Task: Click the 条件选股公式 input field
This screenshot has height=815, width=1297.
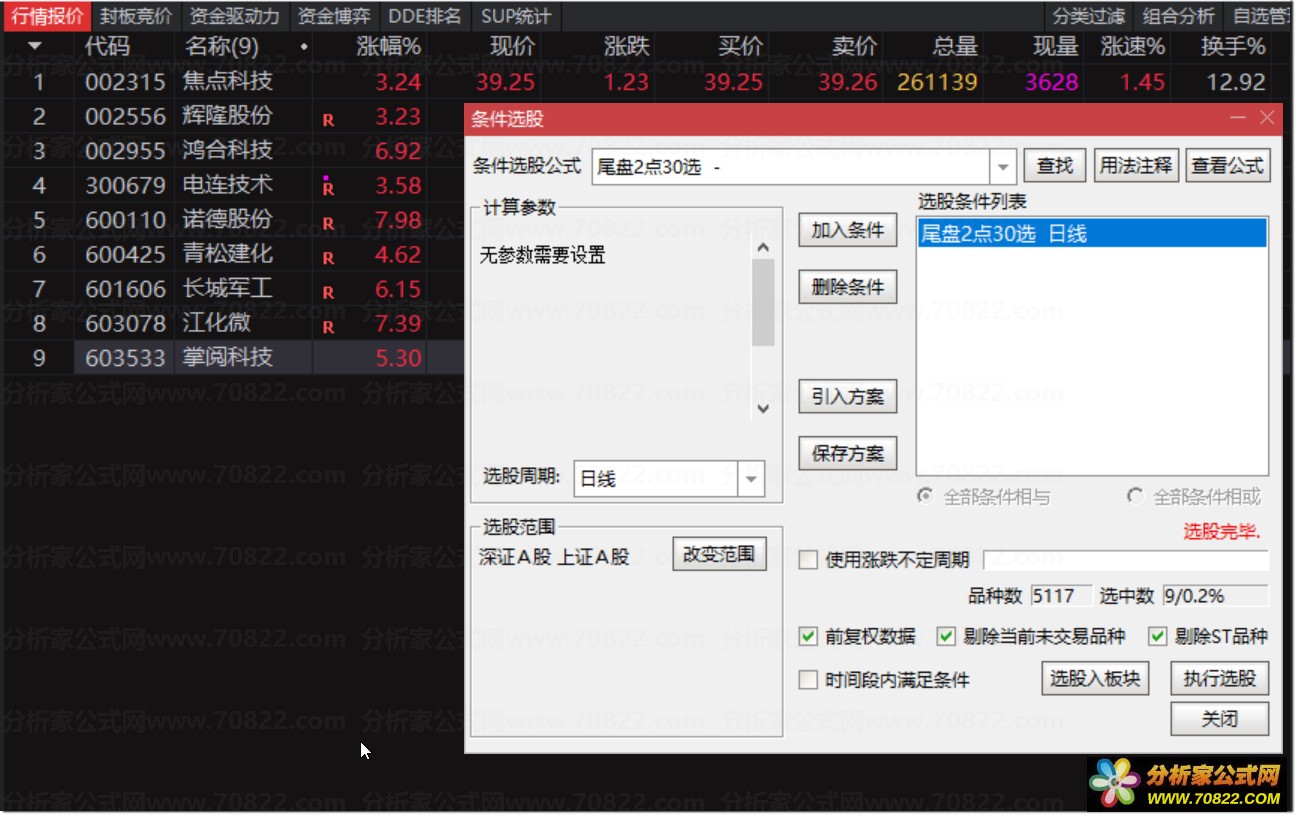Action: pos(792,167)
